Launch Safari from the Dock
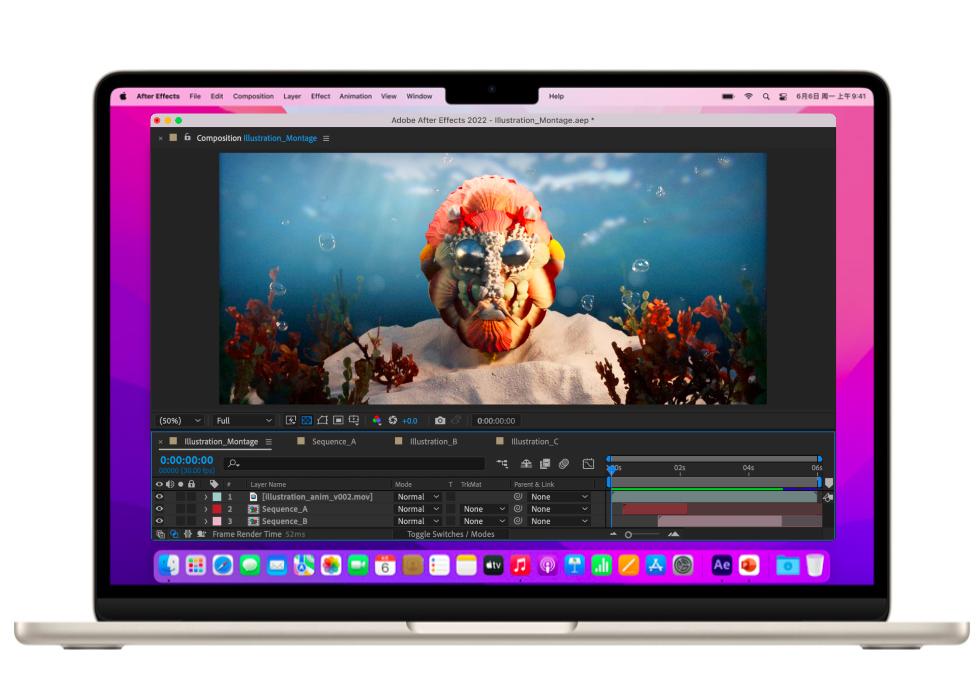Screen dimensions: 979x673 [223, 565]
